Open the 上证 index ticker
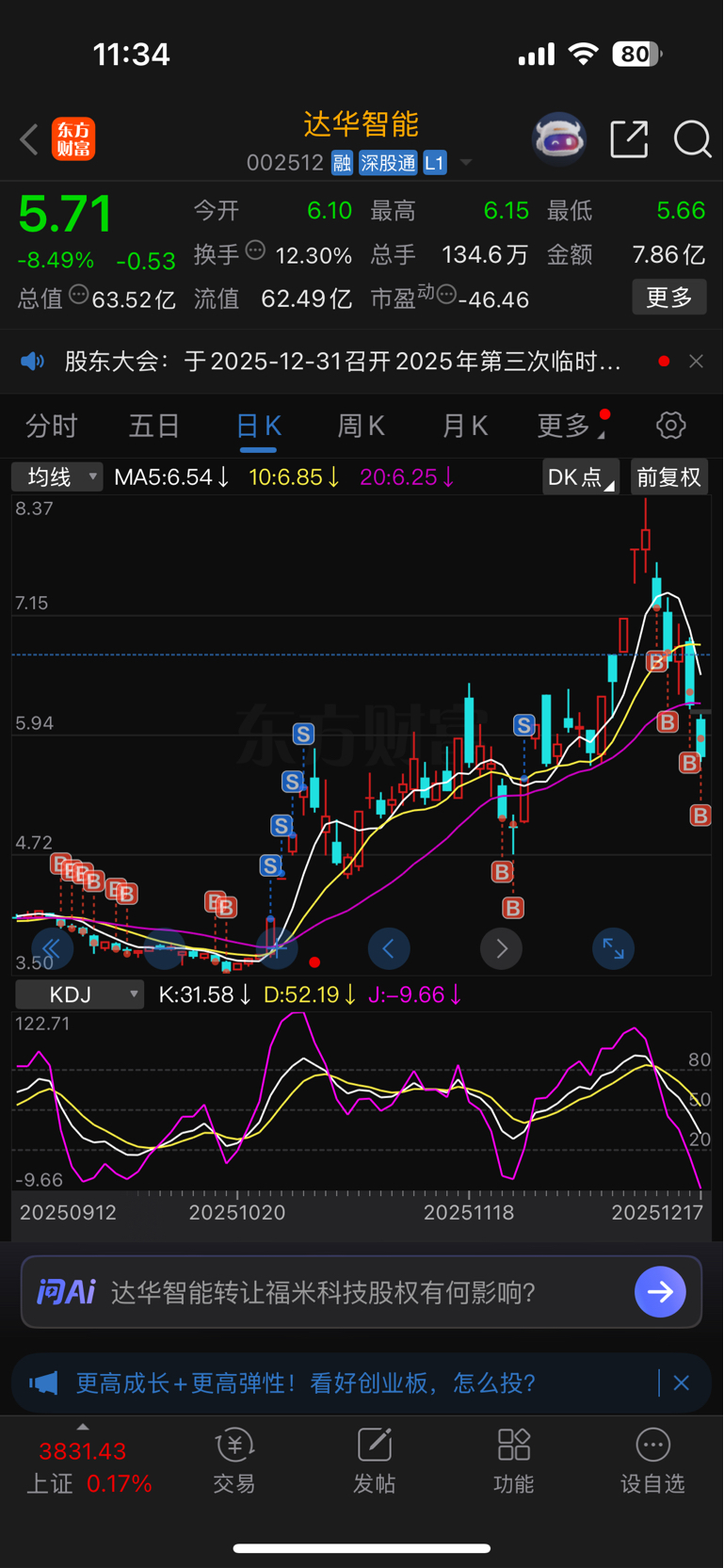This screenshot has width=724, height=1568. click(89, 1465)
